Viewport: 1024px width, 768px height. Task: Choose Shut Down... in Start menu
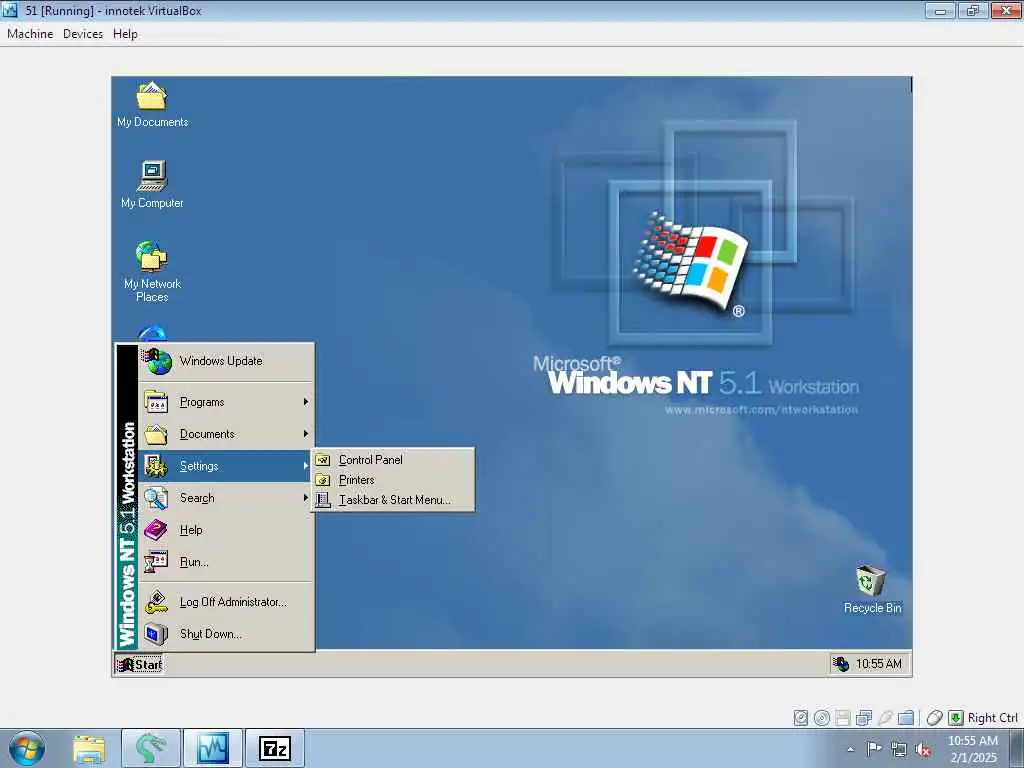pyautogui.click(x=226, y=633)
